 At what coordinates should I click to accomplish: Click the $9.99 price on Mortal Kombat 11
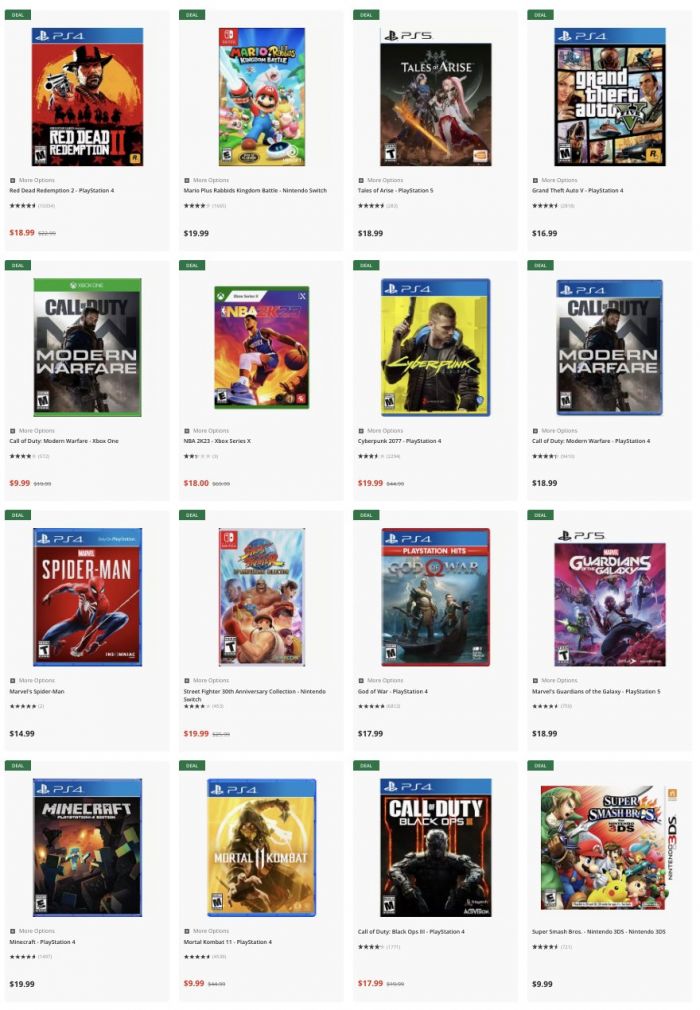pyautogui.click(x=194, y=984)
